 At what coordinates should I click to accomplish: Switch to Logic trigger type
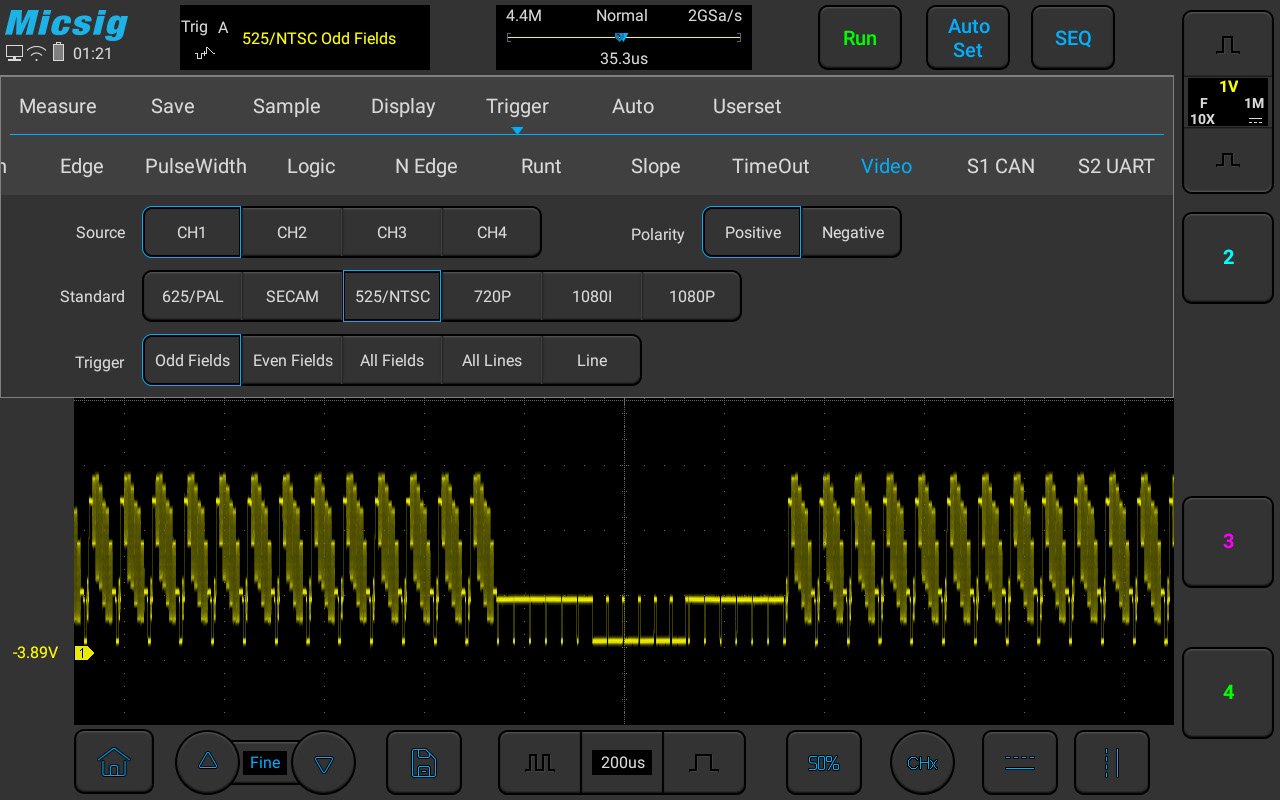point(311,166)
